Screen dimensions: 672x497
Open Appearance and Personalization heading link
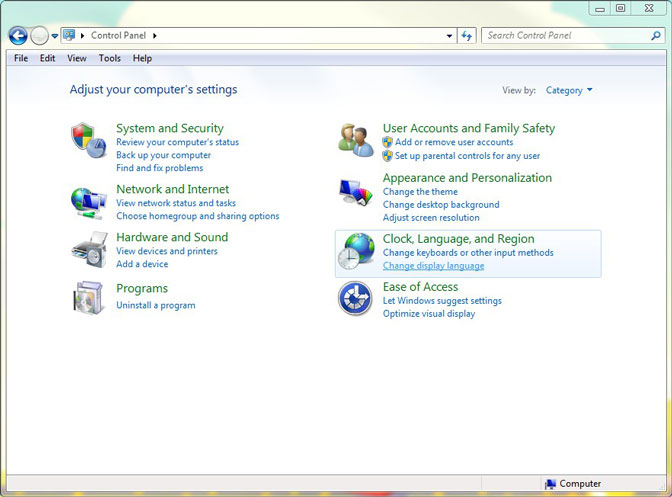click(467, 178)
